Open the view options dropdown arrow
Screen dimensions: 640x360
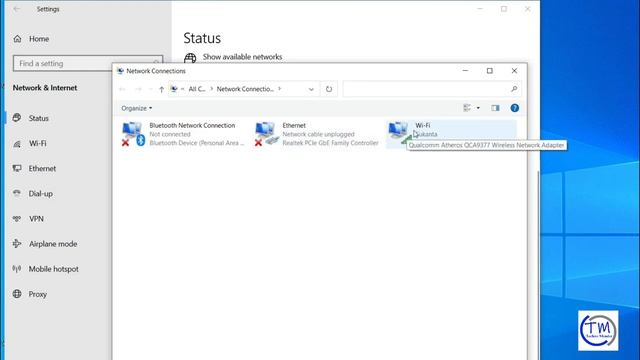pos(478,108)
